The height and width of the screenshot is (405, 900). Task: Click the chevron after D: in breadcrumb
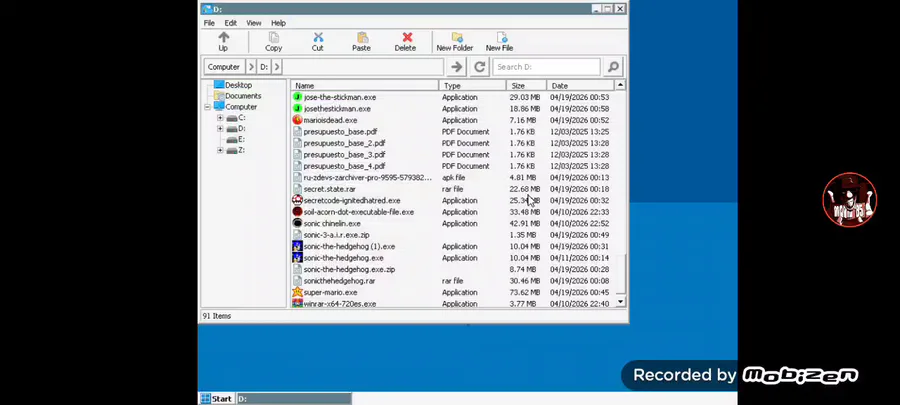click(277, 67)
